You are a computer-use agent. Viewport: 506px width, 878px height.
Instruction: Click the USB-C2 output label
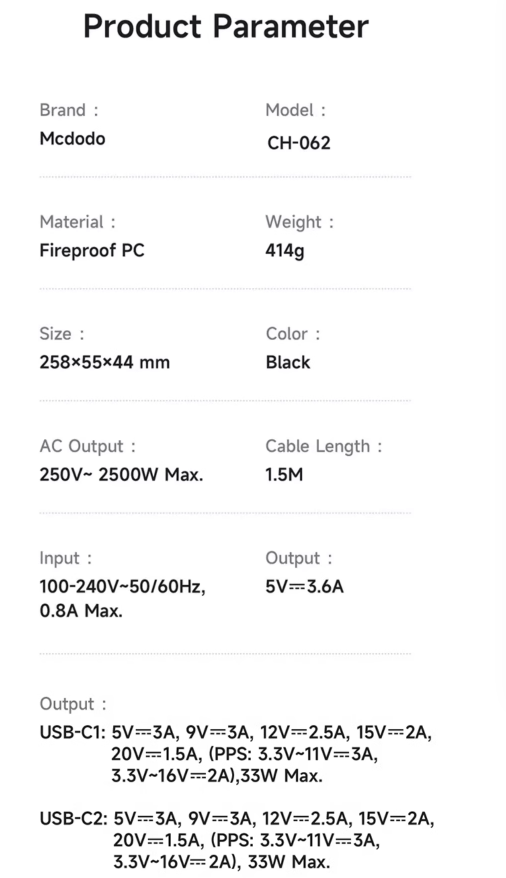click(74, 819)
